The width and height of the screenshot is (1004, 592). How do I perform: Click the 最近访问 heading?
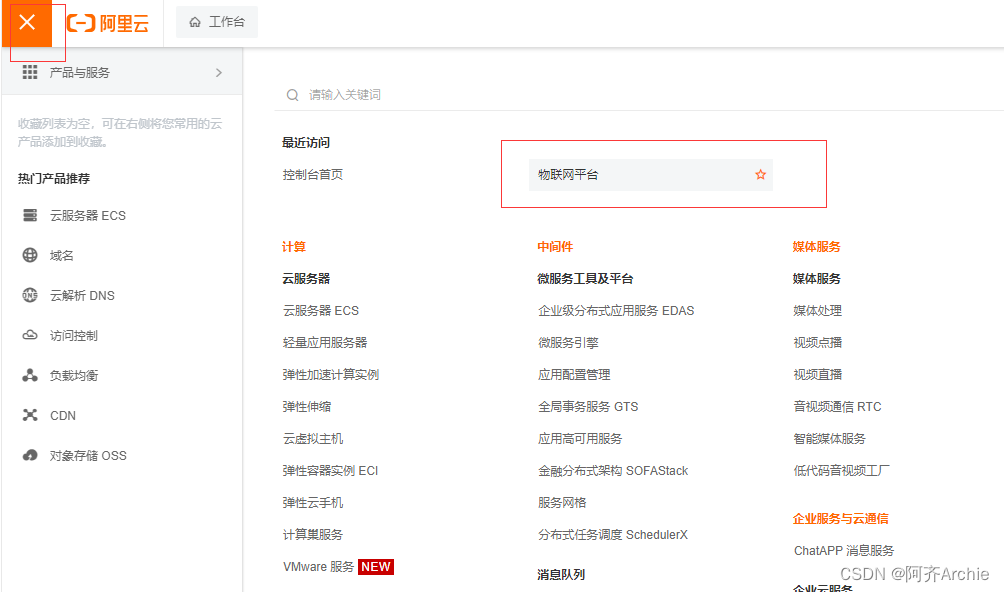pyautogui.click(x=306, y=142)
